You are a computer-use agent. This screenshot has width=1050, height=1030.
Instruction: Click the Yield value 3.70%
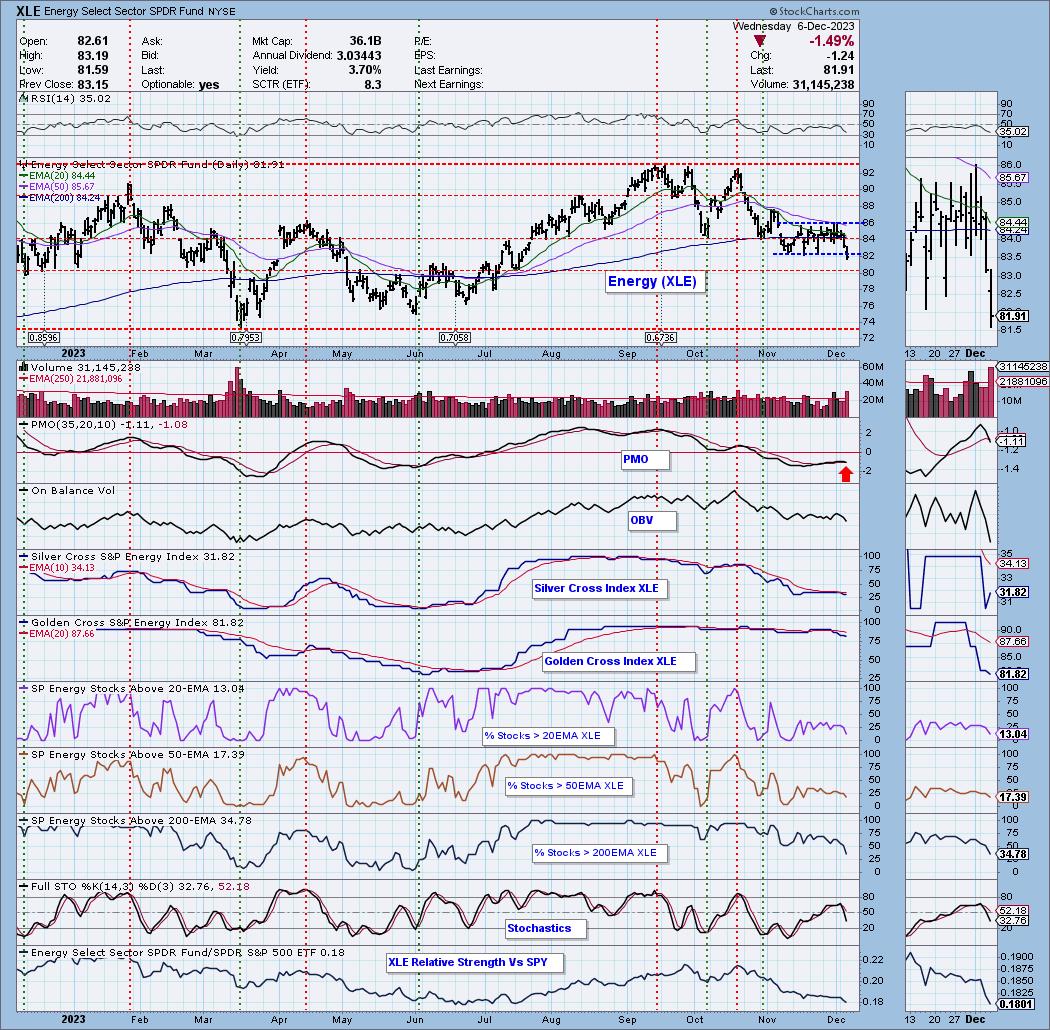click(364, 70)
